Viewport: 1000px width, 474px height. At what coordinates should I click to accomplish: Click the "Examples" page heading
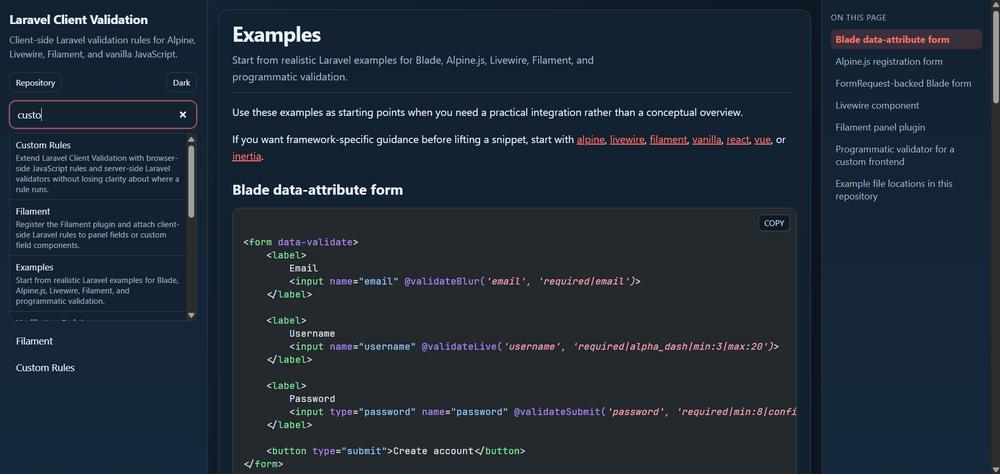(x=277, y=35)
